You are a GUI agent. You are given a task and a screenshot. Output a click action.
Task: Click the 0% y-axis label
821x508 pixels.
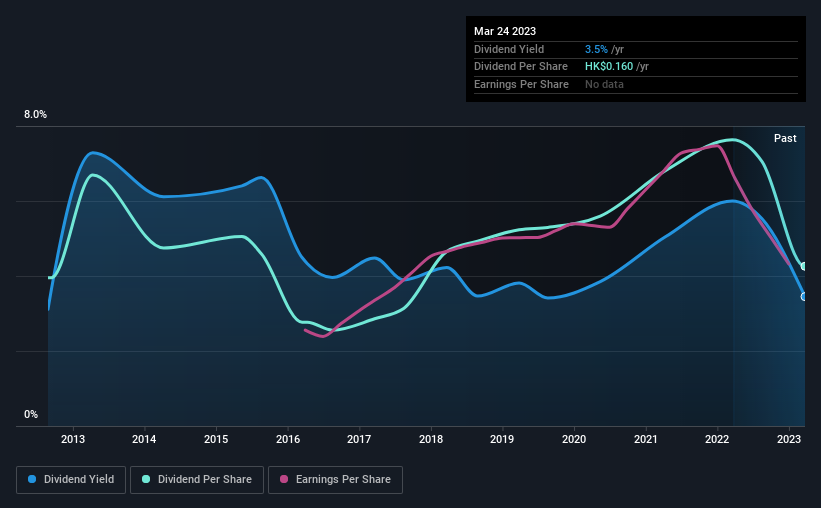coord(31,414)
